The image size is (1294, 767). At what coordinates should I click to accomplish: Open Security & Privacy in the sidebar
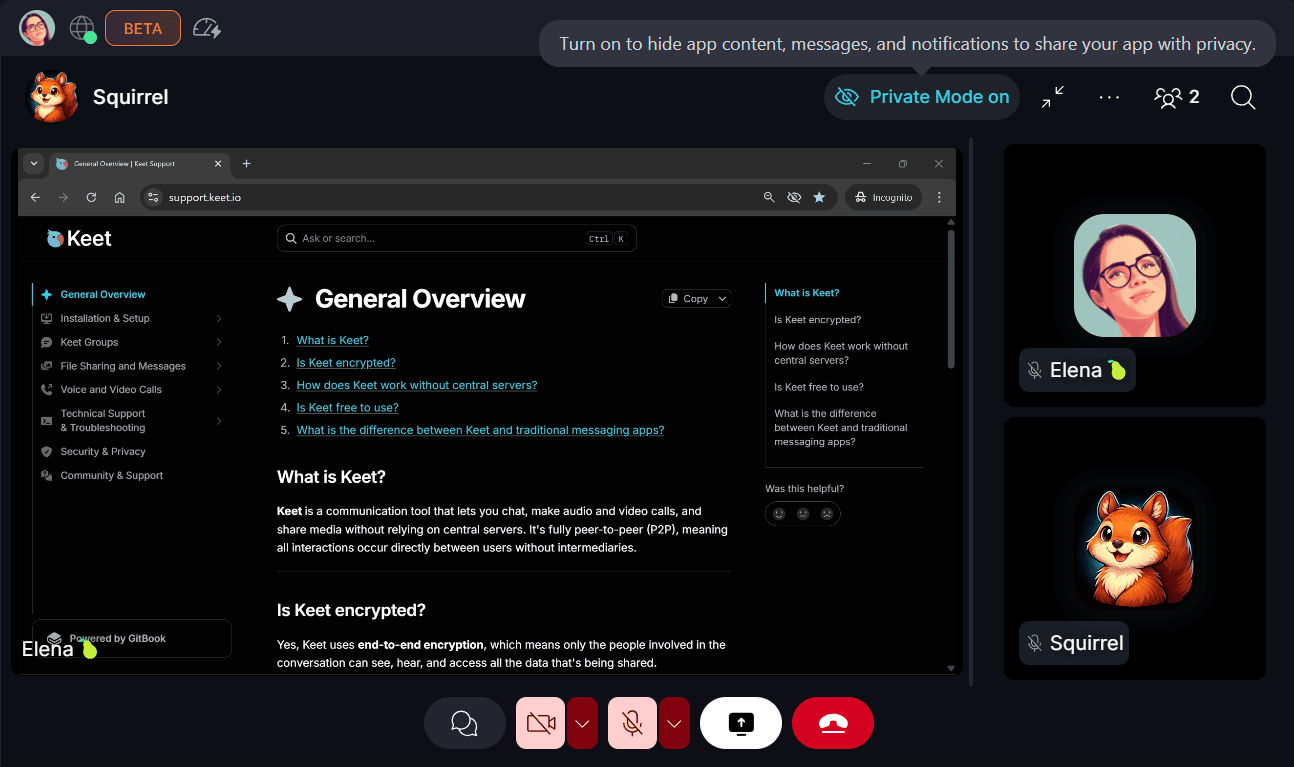(x=103, y=451)
